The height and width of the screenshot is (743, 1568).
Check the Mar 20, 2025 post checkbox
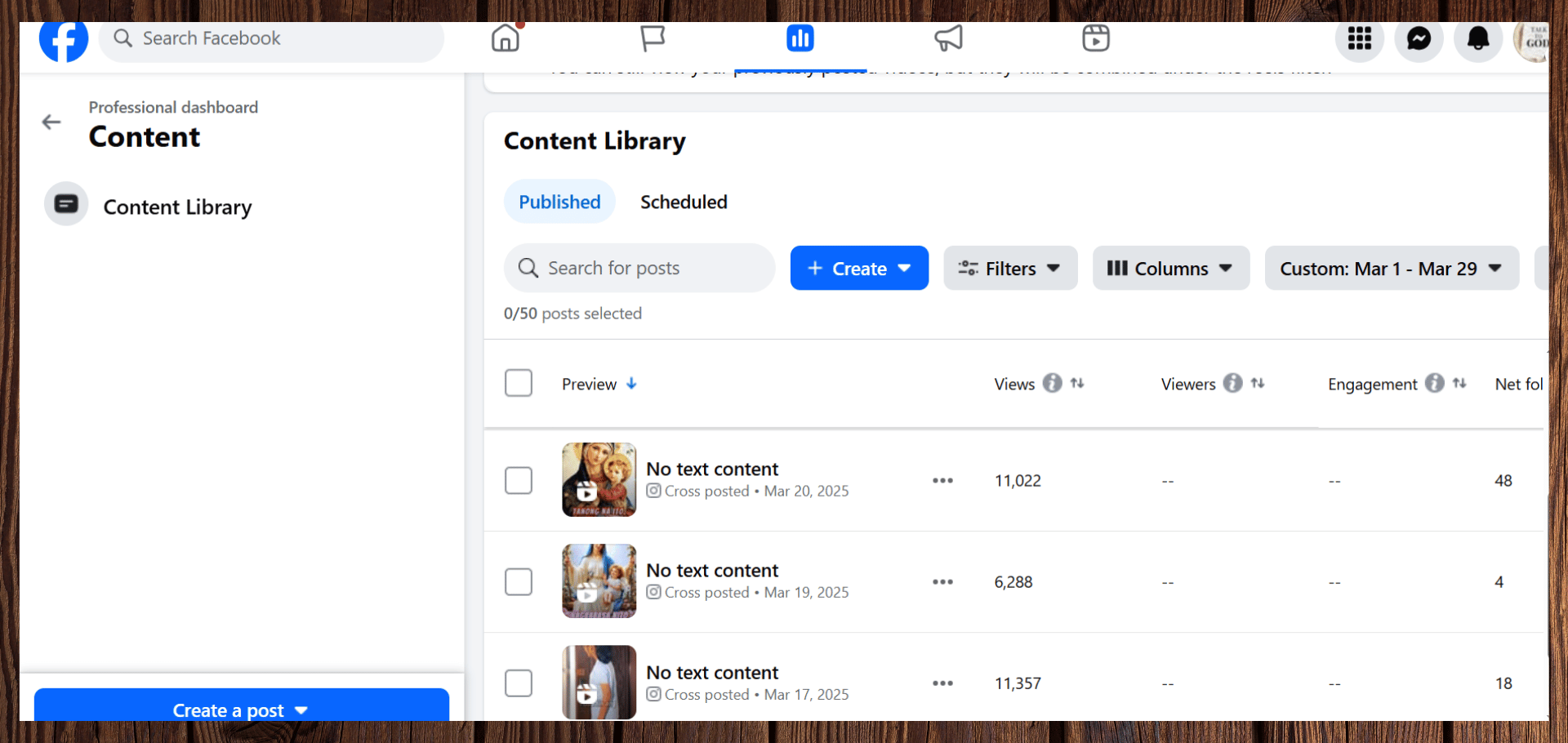pyautogui.click(x=519, y=481)
